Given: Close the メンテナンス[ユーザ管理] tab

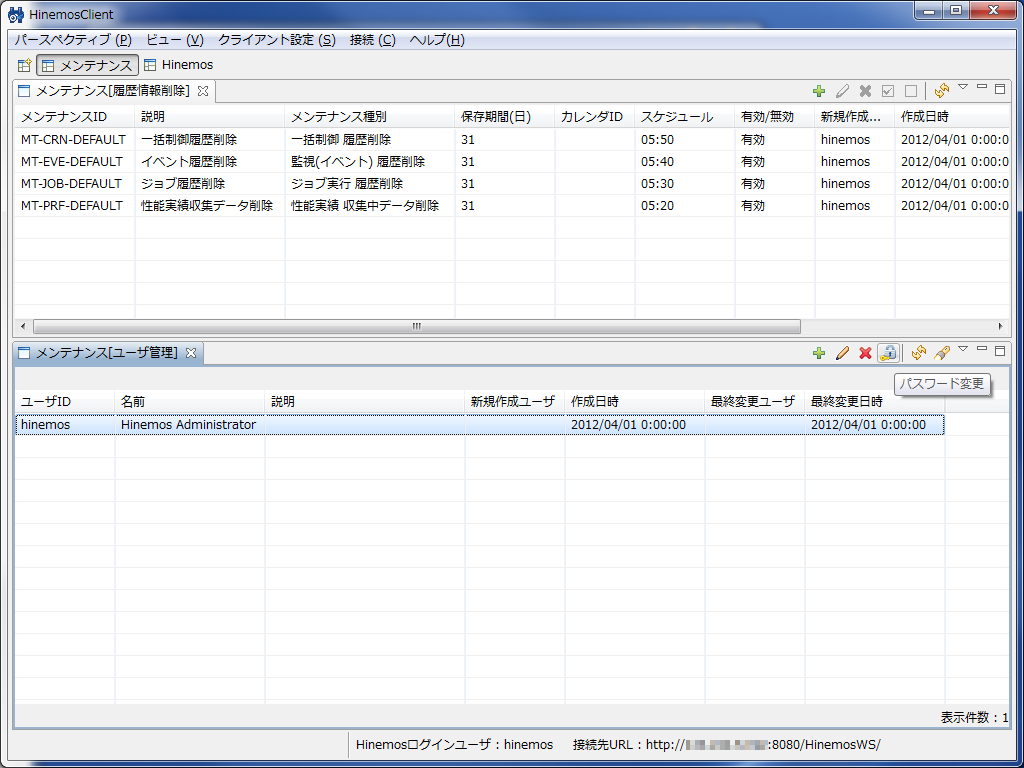Looking at the screenshot, I should tap(191, 353).
